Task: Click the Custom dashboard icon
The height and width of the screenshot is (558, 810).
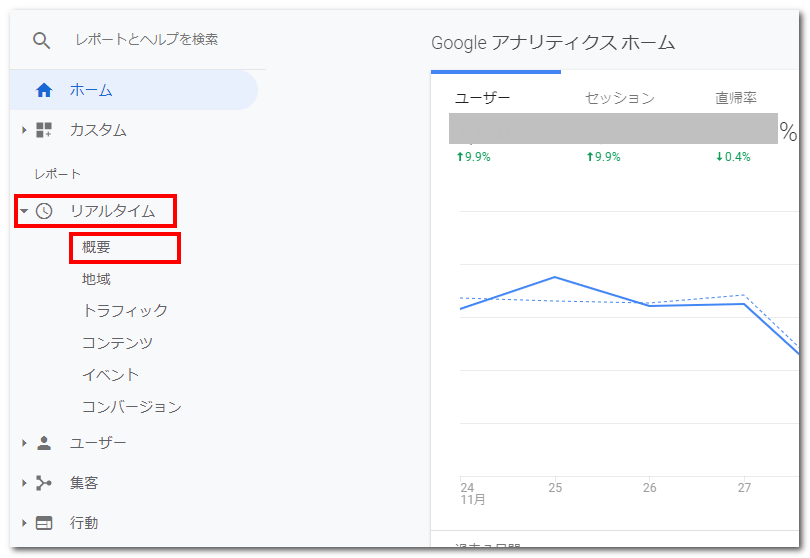Action: pyautogui.click(x=43, y=130)
